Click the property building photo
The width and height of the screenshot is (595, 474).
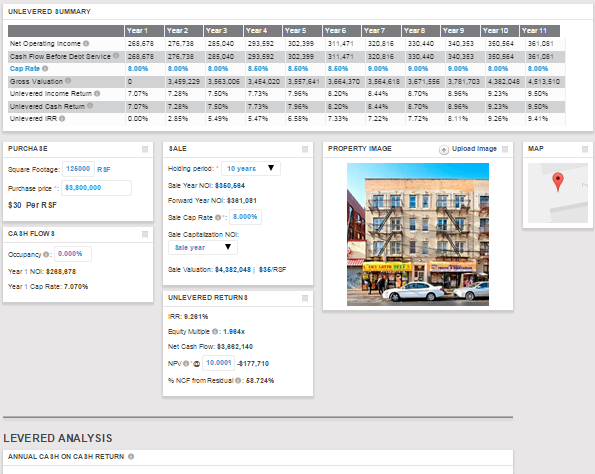click(x=418, y=234)
